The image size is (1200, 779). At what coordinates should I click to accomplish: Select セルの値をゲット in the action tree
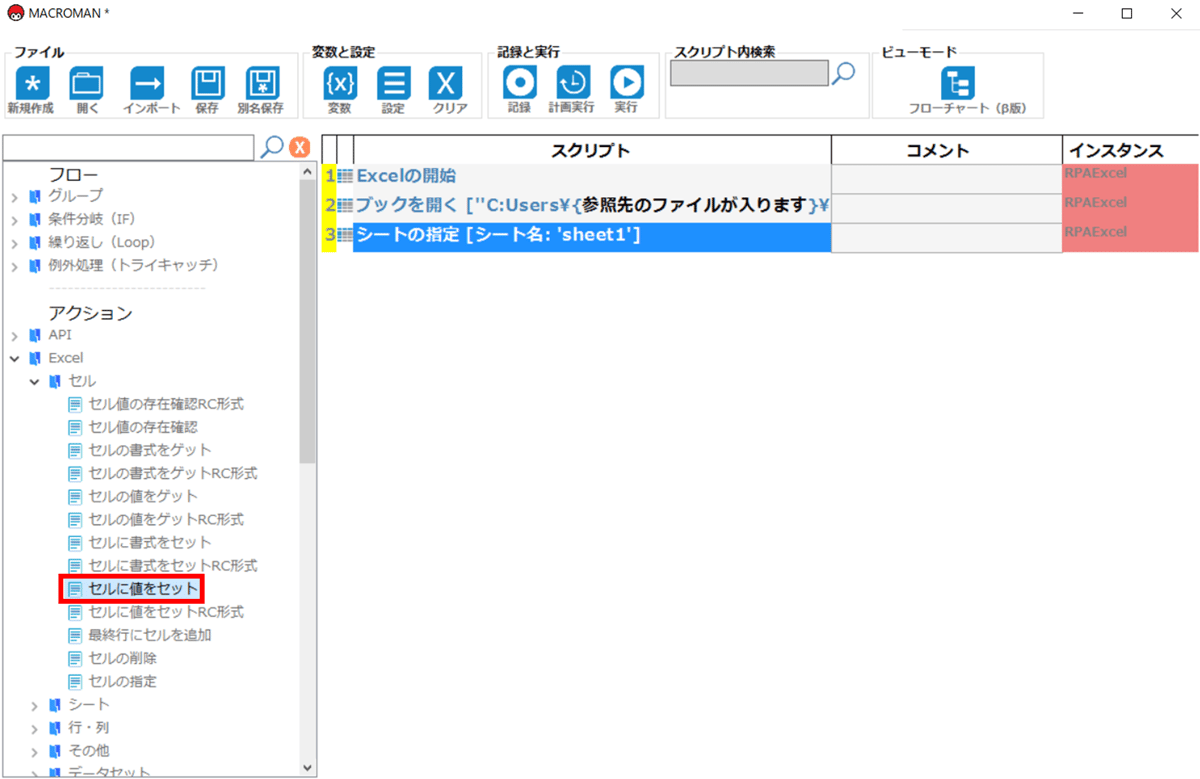pos(143,496)
